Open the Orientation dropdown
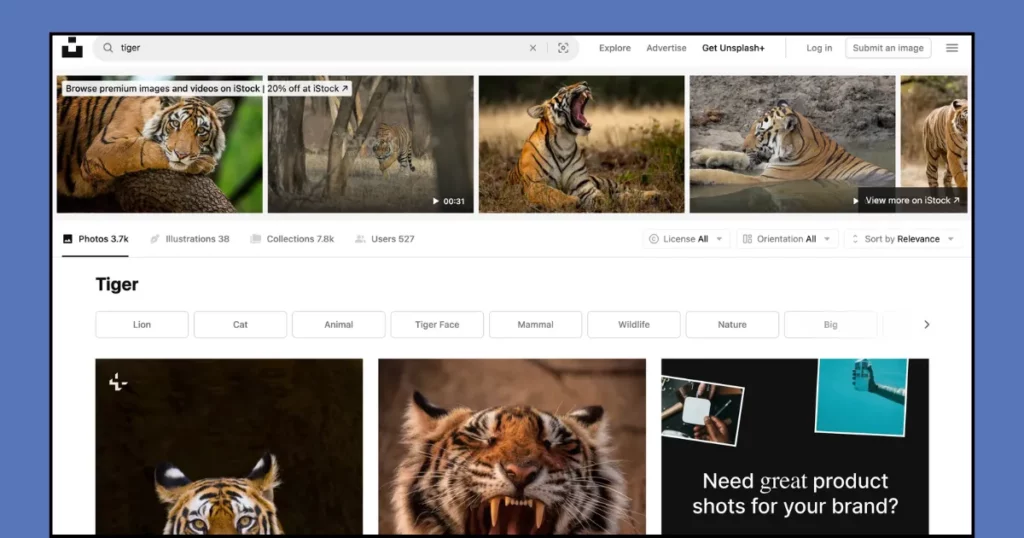This screenshot has width=1024, height=538. (x=786, y=239)
